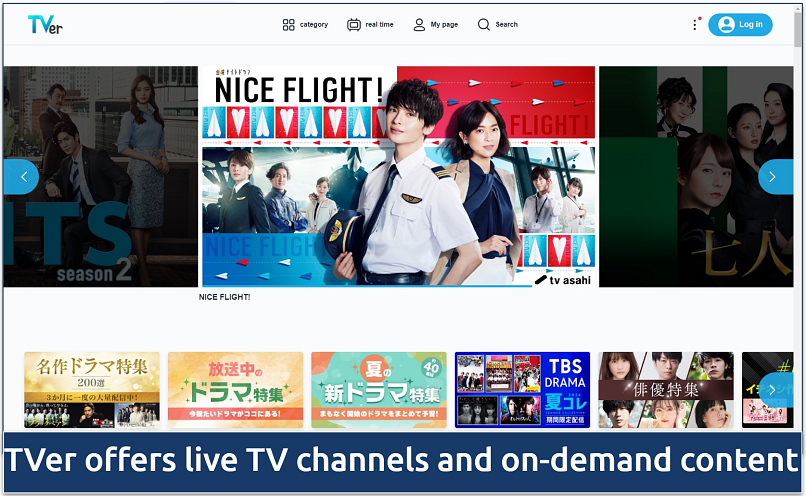Open the SUITS season 2 banner

[101, 176]
